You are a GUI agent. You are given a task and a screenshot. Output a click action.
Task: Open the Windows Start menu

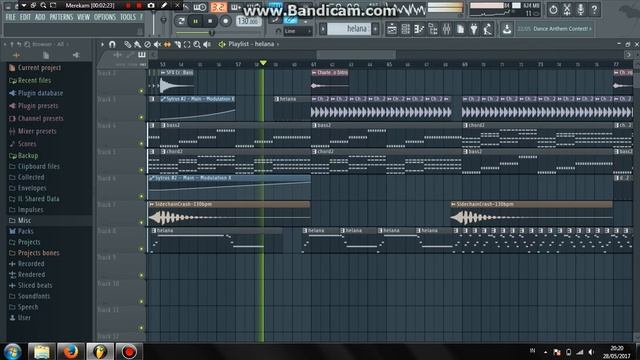(x=13, y=351)
